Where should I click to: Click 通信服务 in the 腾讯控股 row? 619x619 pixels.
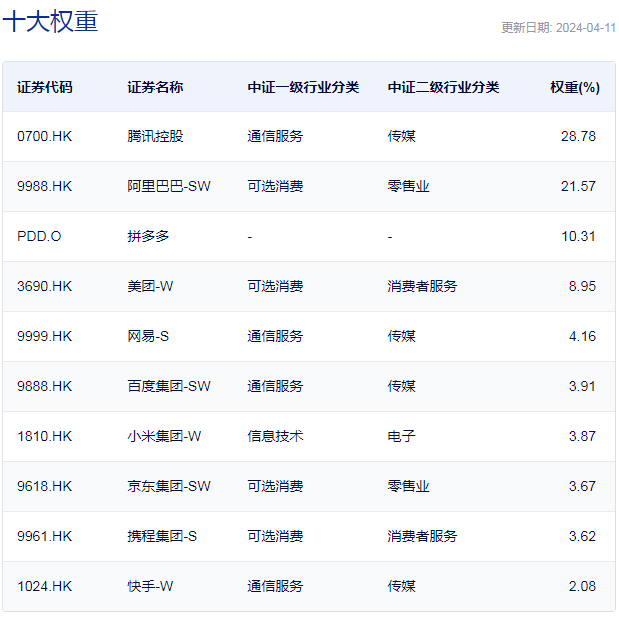coord(275,137)
